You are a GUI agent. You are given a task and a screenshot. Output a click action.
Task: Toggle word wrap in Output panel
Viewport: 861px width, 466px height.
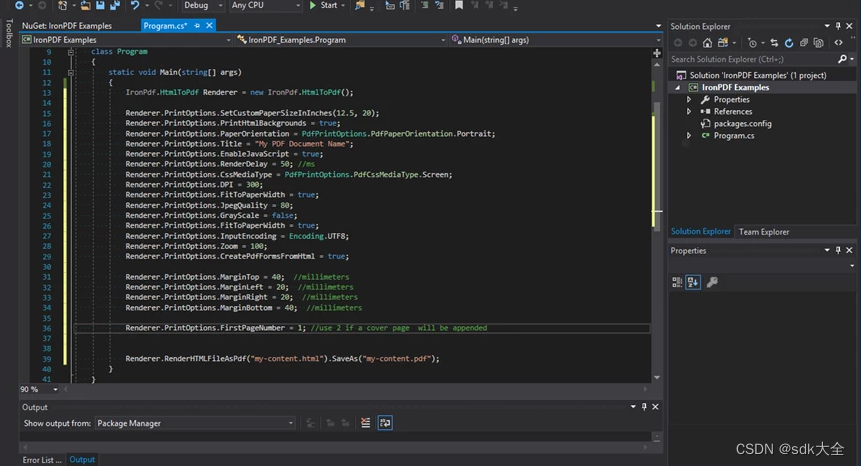(385, 423)
